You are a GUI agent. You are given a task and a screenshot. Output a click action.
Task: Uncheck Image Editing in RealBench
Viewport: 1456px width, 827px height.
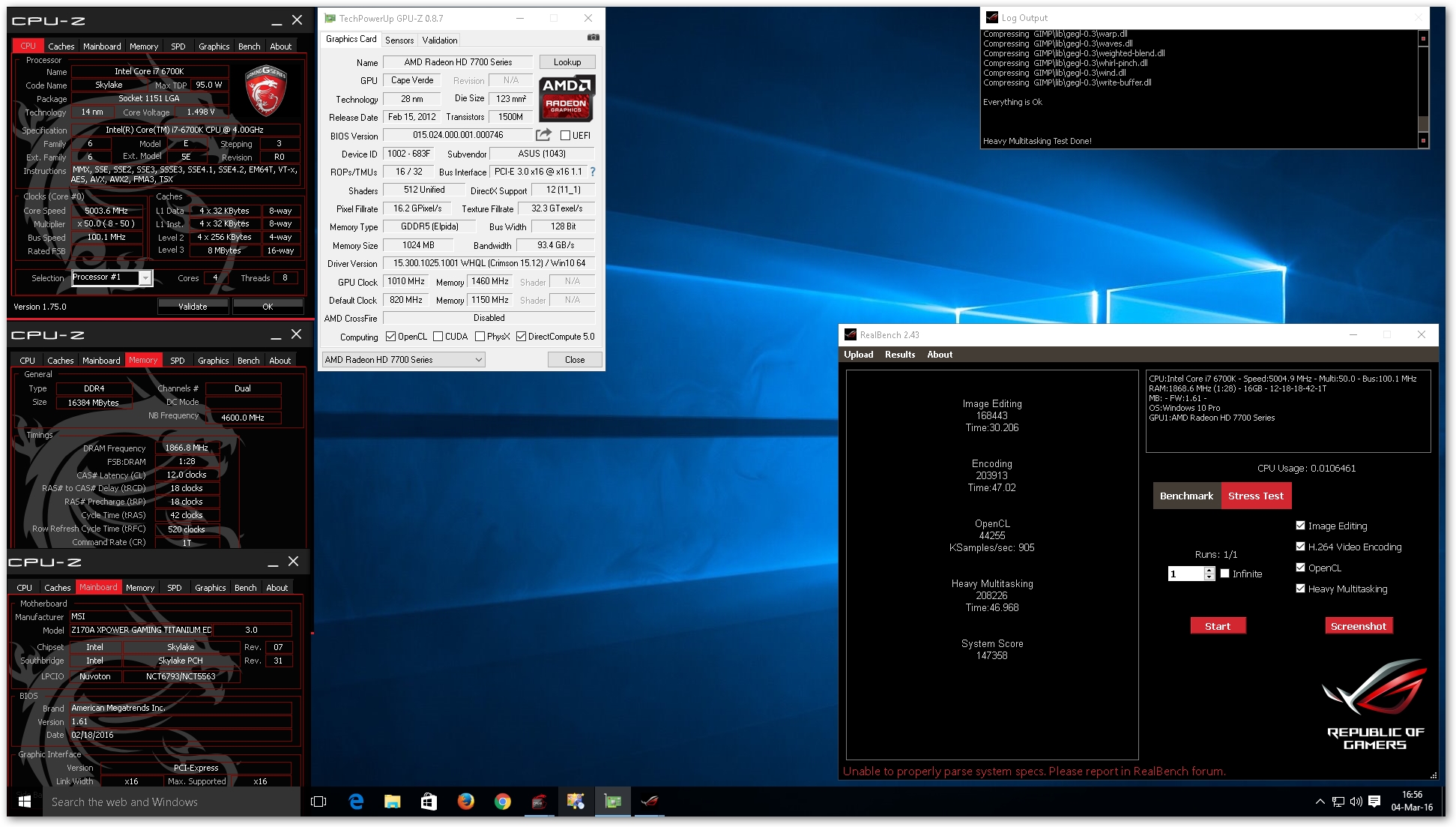1300,526
